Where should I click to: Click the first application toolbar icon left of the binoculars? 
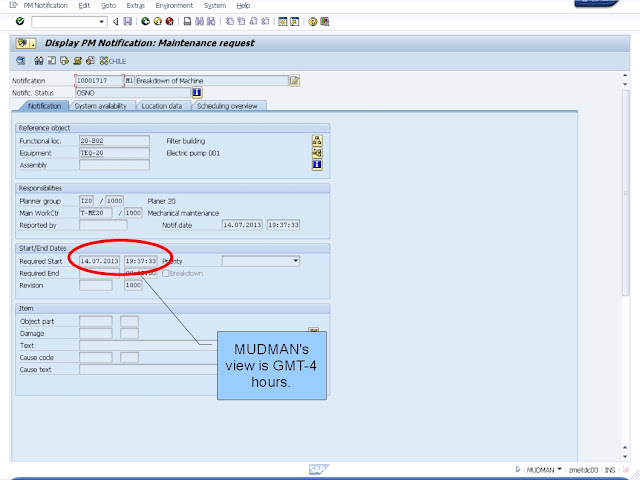20,61
